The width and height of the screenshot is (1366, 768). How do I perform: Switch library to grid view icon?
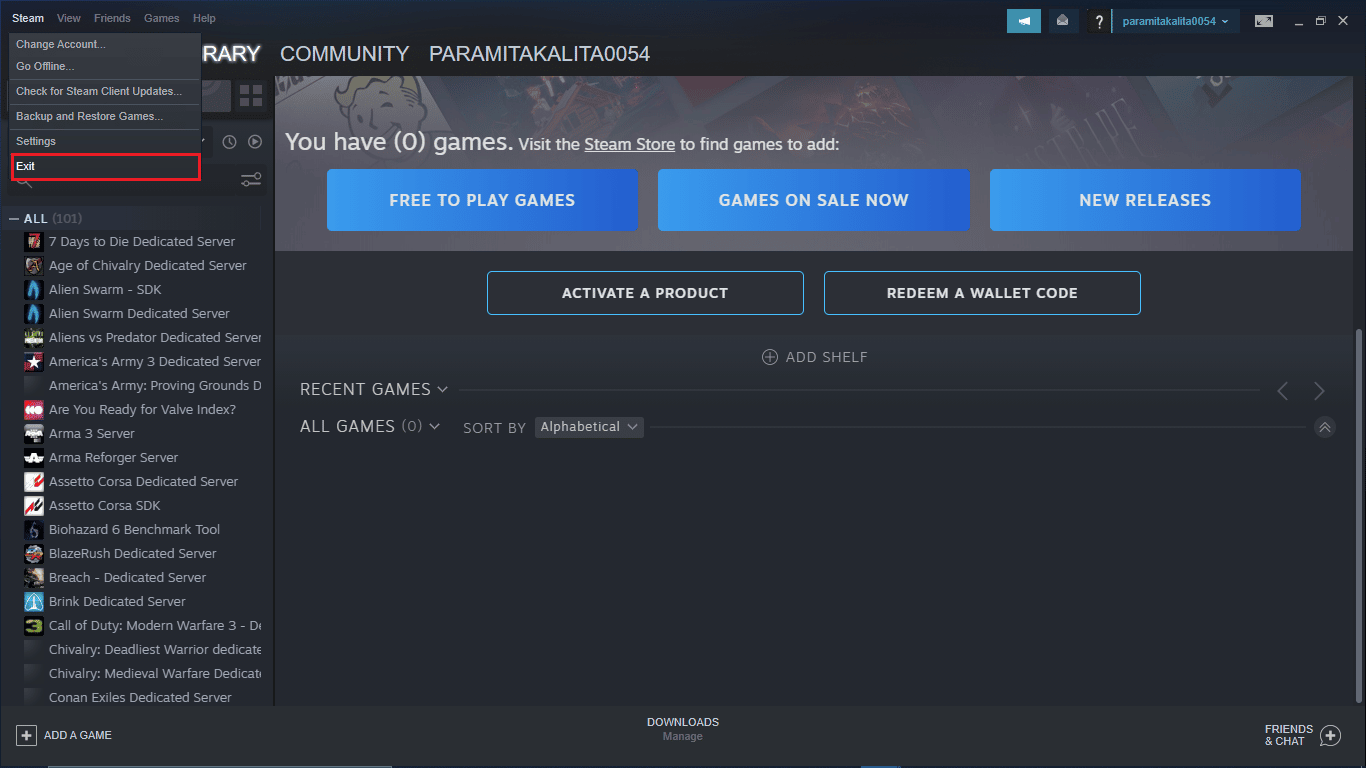250,95
